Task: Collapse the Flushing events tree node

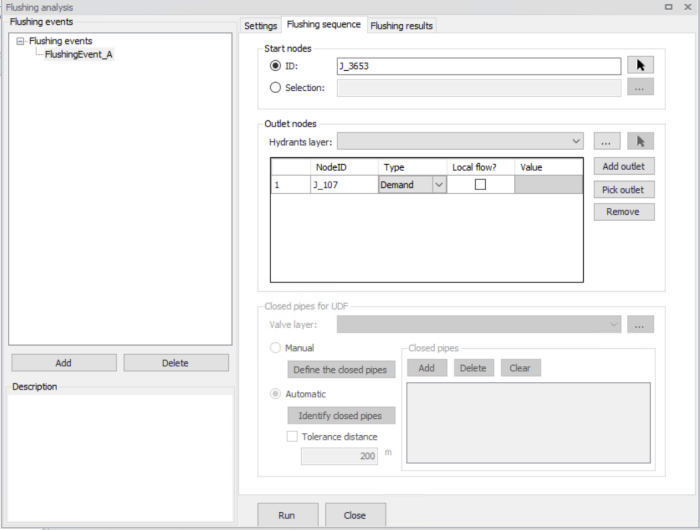Action: [x=20, y=41]
